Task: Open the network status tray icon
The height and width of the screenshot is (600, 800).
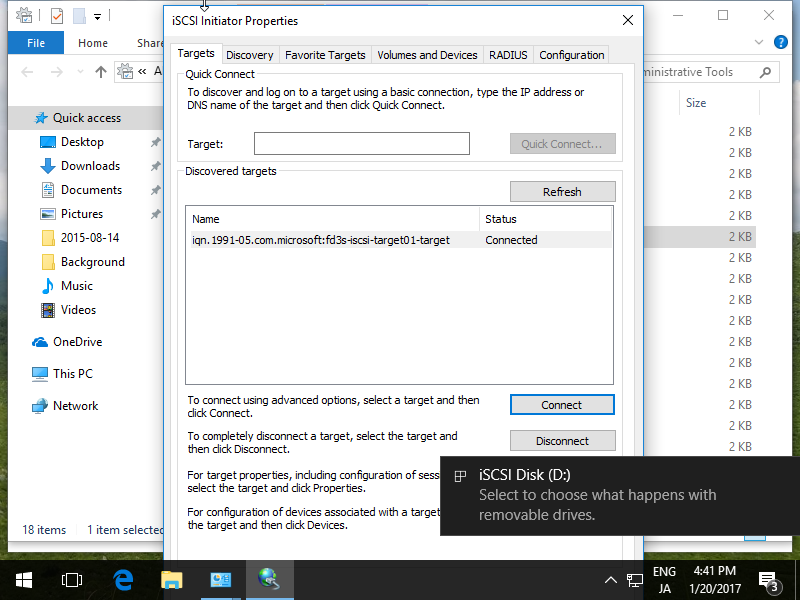Action: 635,580
